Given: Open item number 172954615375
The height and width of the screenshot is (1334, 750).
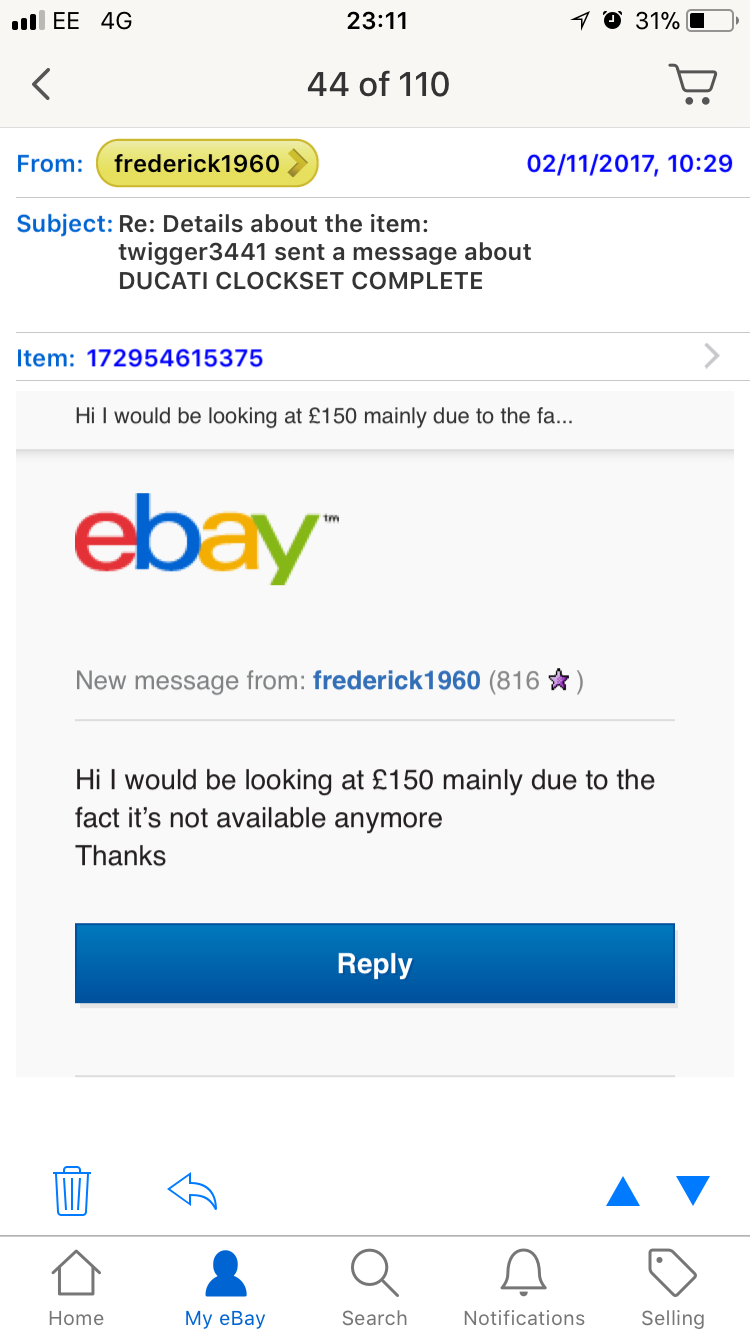Looking at the screenshot, I should point(175,357).
